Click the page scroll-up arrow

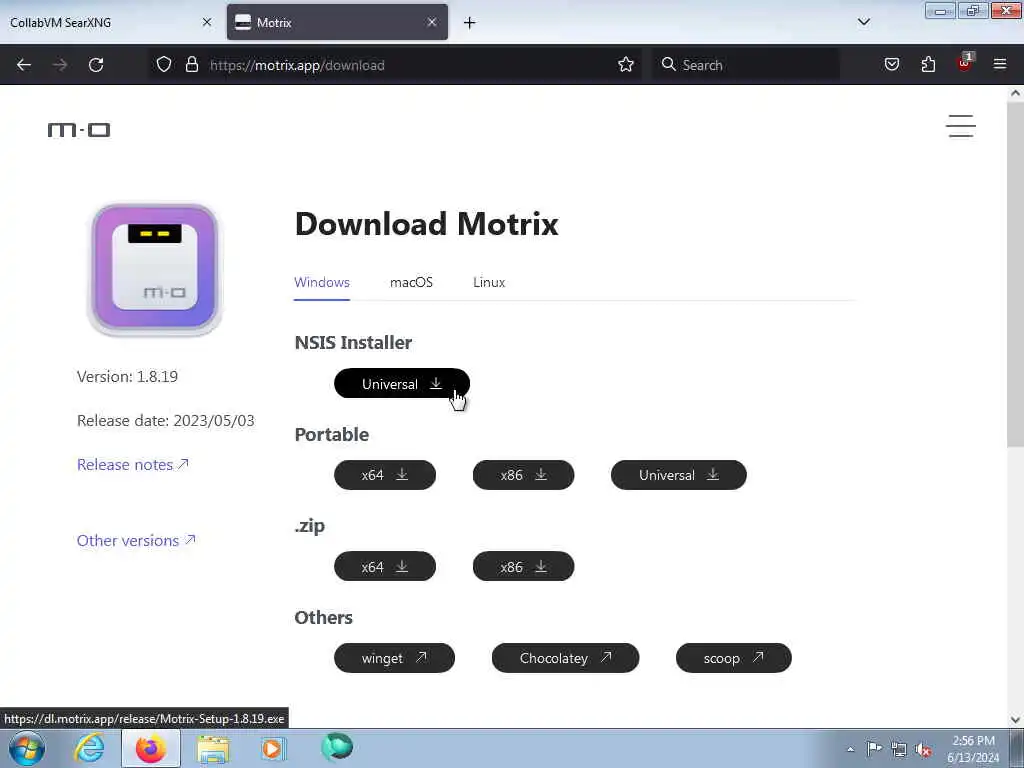(1016, 93)
